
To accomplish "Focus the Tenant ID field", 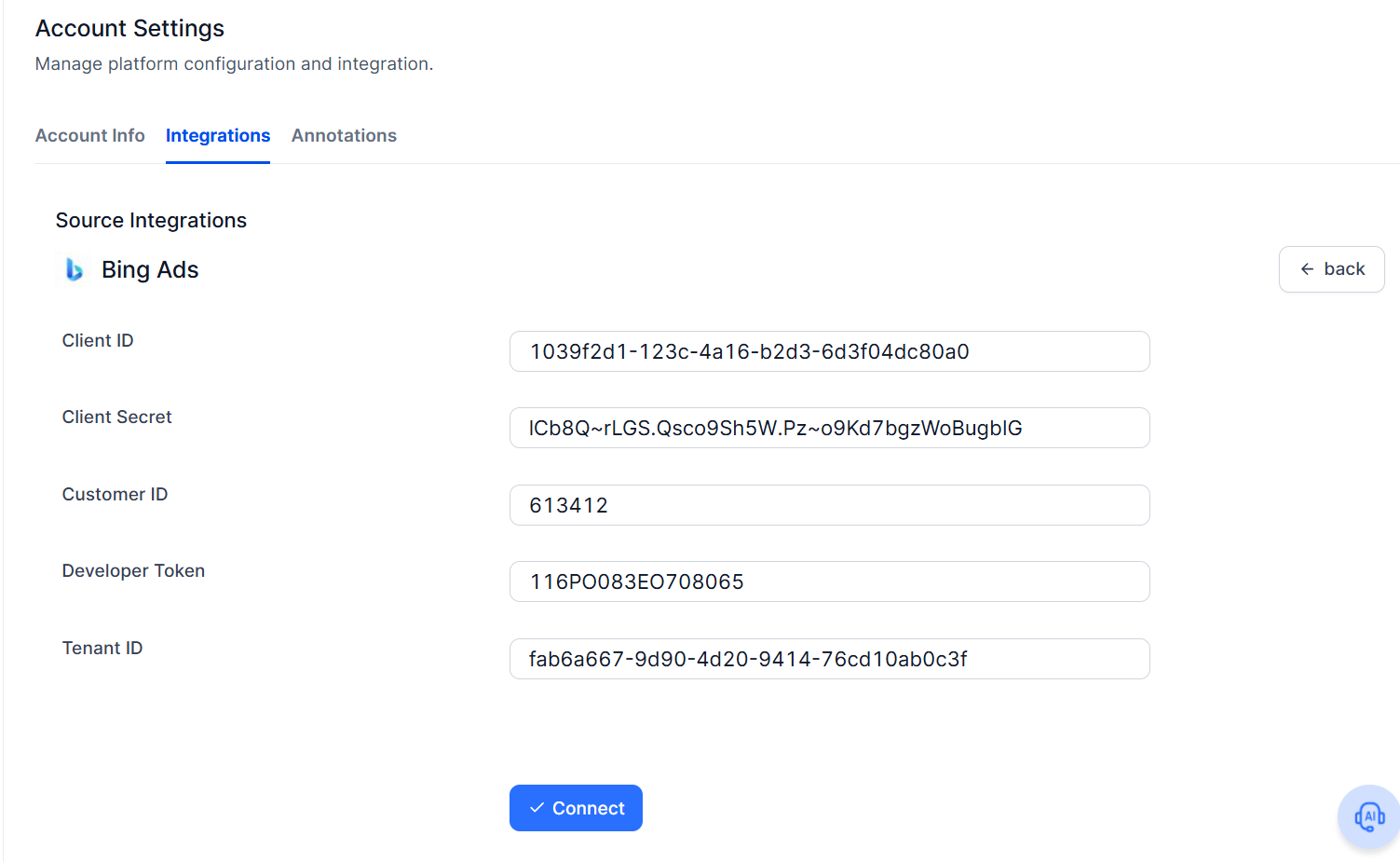I will 830,659.
